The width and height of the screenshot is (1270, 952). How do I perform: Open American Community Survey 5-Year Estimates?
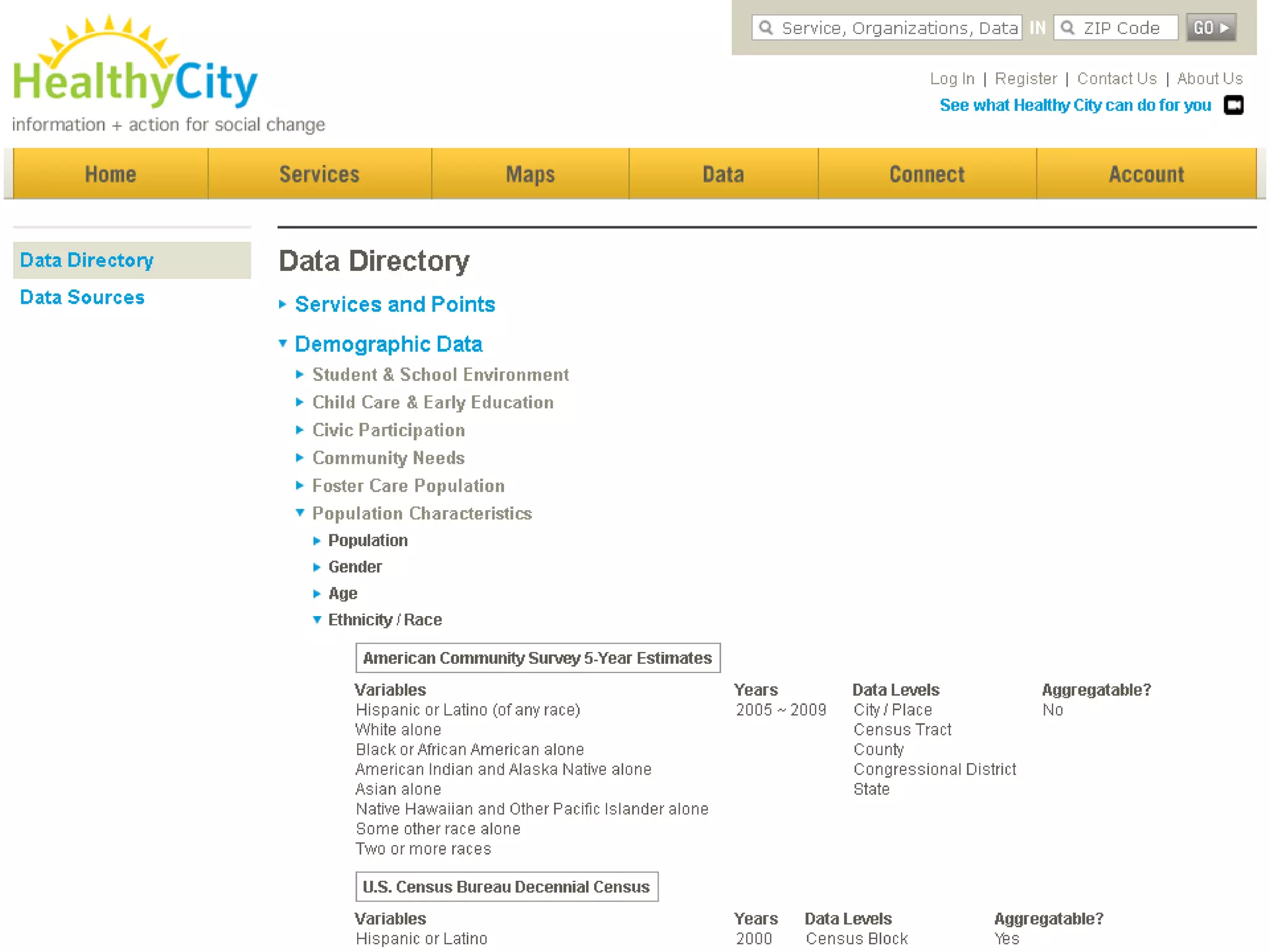point(537,658)
